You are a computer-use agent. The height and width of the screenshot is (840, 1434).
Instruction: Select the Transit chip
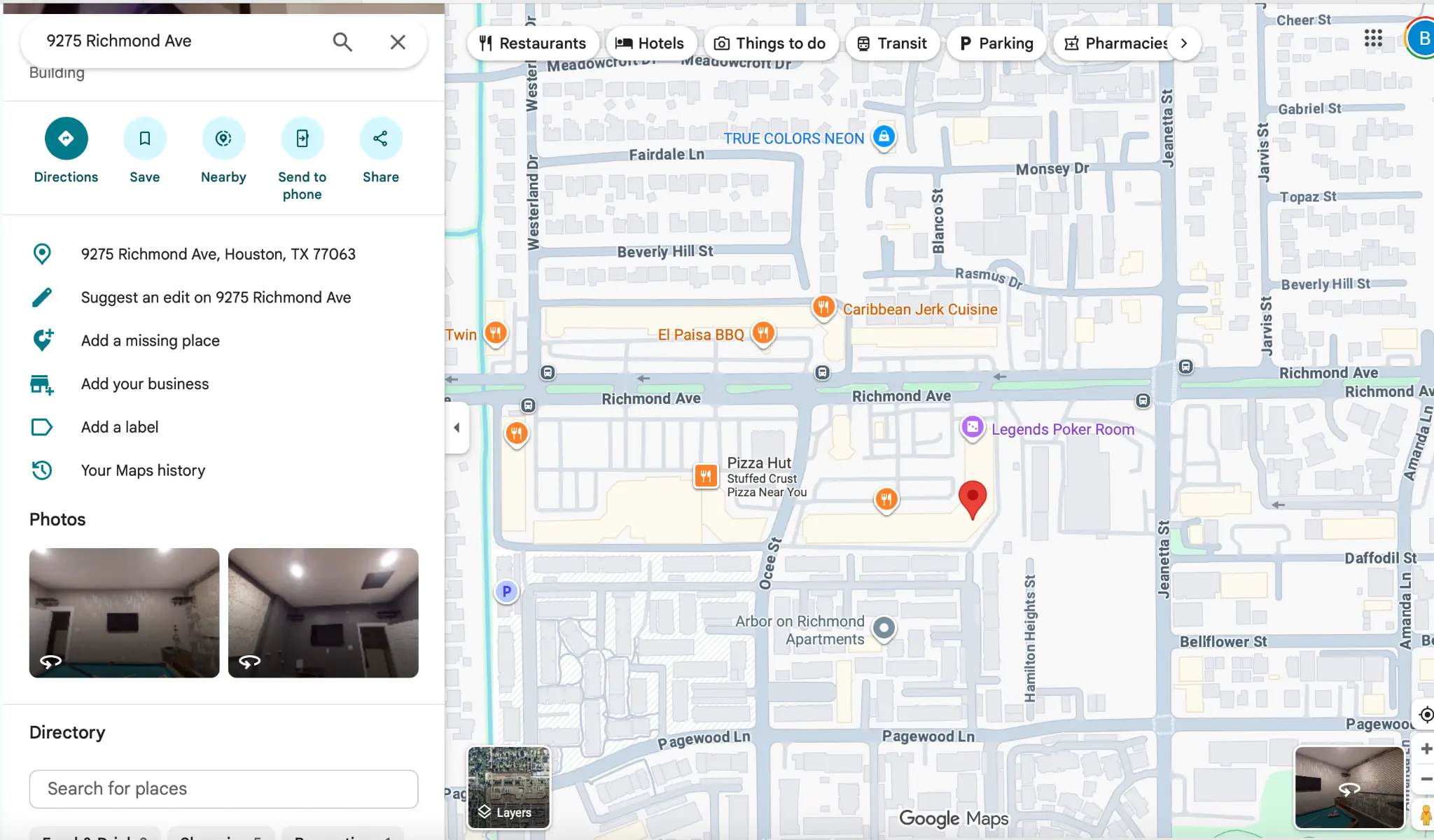[892, 43]
